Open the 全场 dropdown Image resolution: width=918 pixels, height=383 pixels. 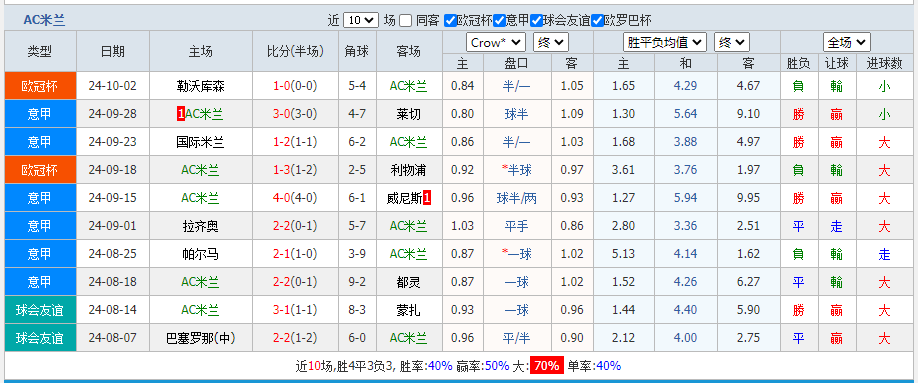click(847, 42)
